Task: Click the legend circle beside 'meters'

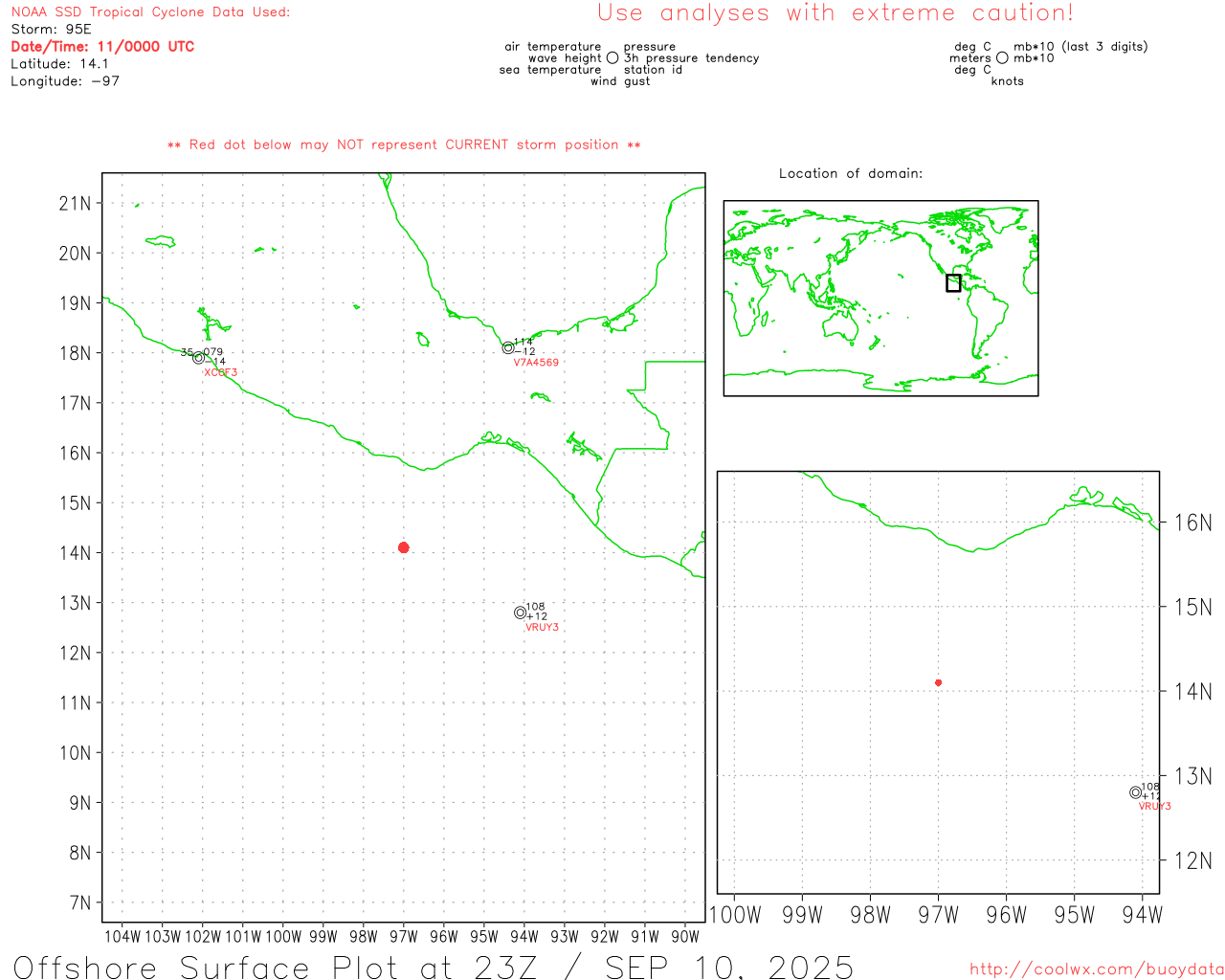Action: pos(1002,58)
